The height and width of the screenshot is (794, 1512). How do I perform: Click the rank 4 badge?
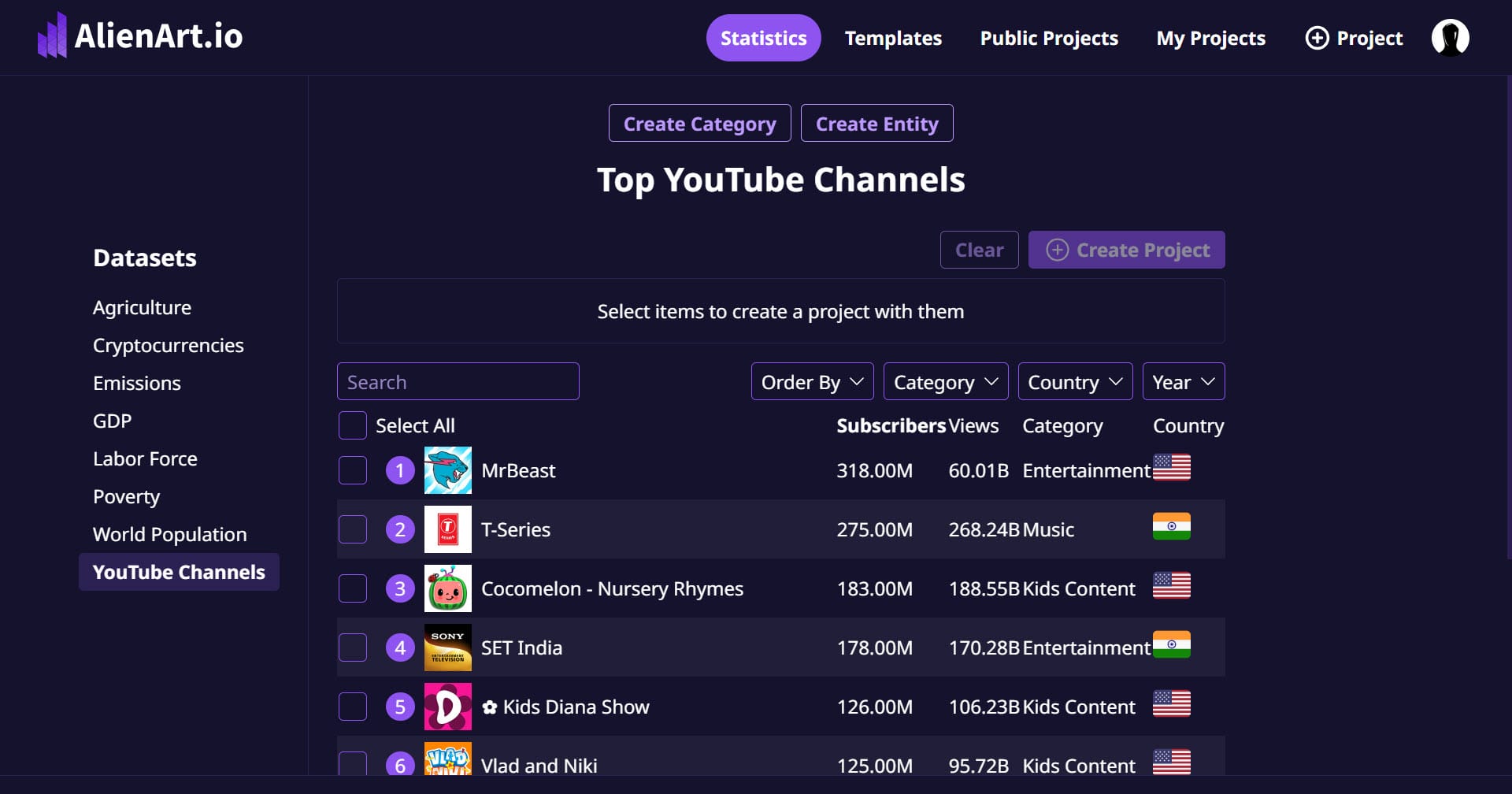tap(400, 647)
